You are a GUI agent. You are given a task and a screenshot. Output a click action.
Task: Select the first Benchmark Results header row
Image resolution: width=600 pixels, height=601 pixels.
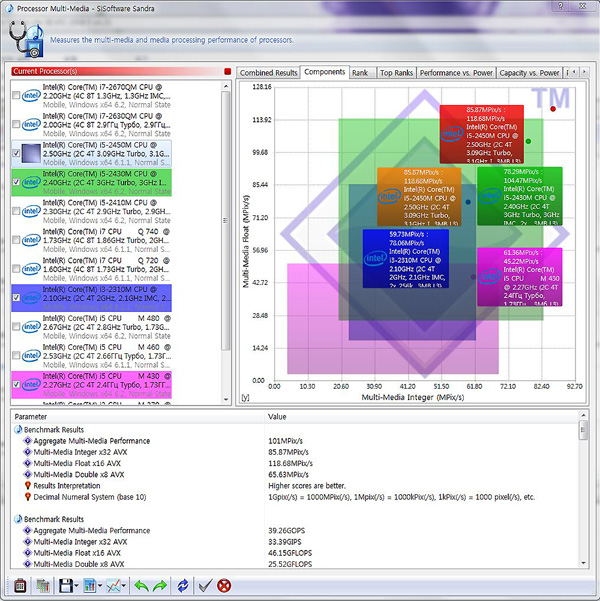[295, 430]
